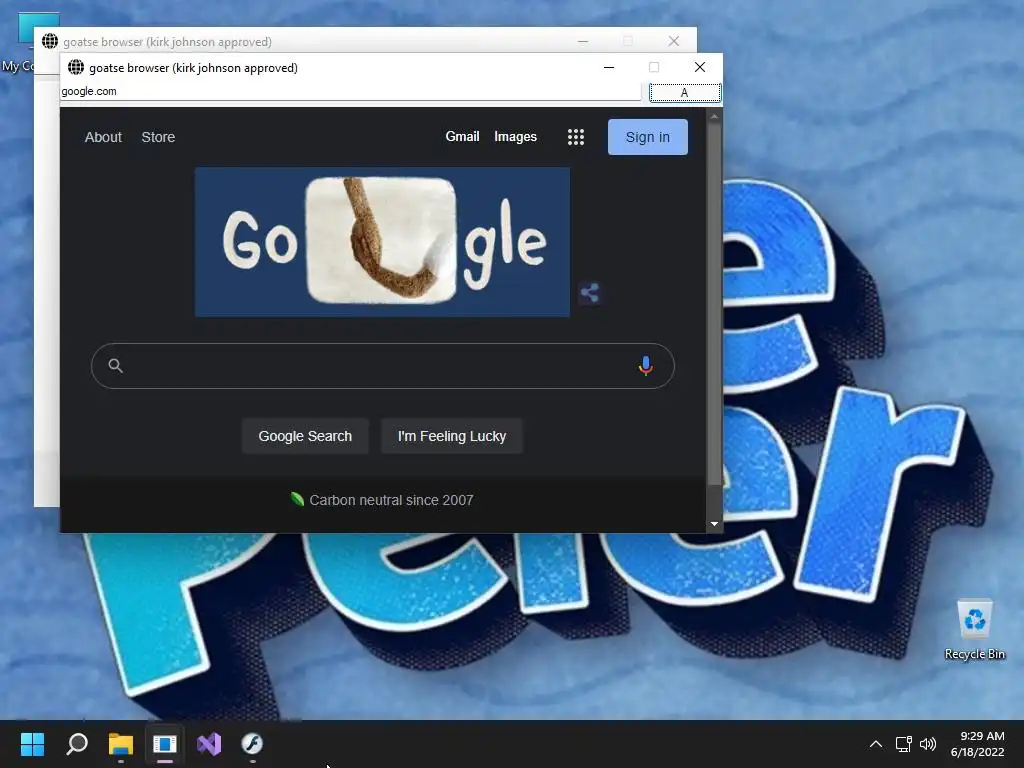Click the Sign in button
1024x768 pixels.
[647, 137]
